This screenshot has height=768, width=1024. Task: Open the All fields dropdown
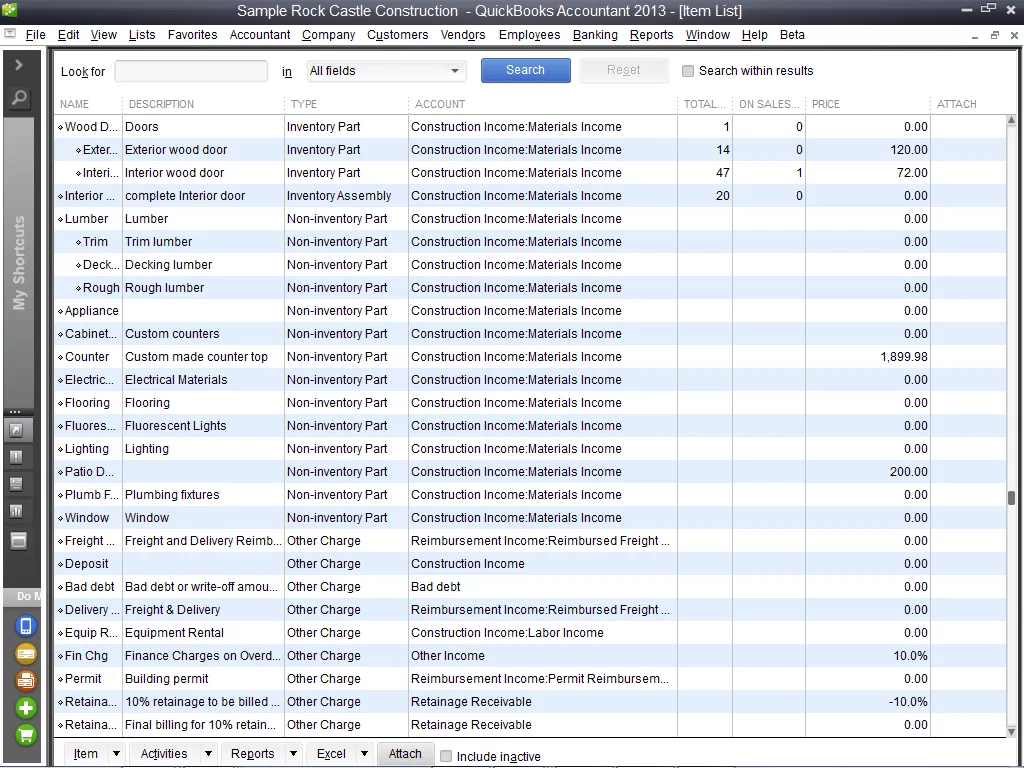pos(386,71)
